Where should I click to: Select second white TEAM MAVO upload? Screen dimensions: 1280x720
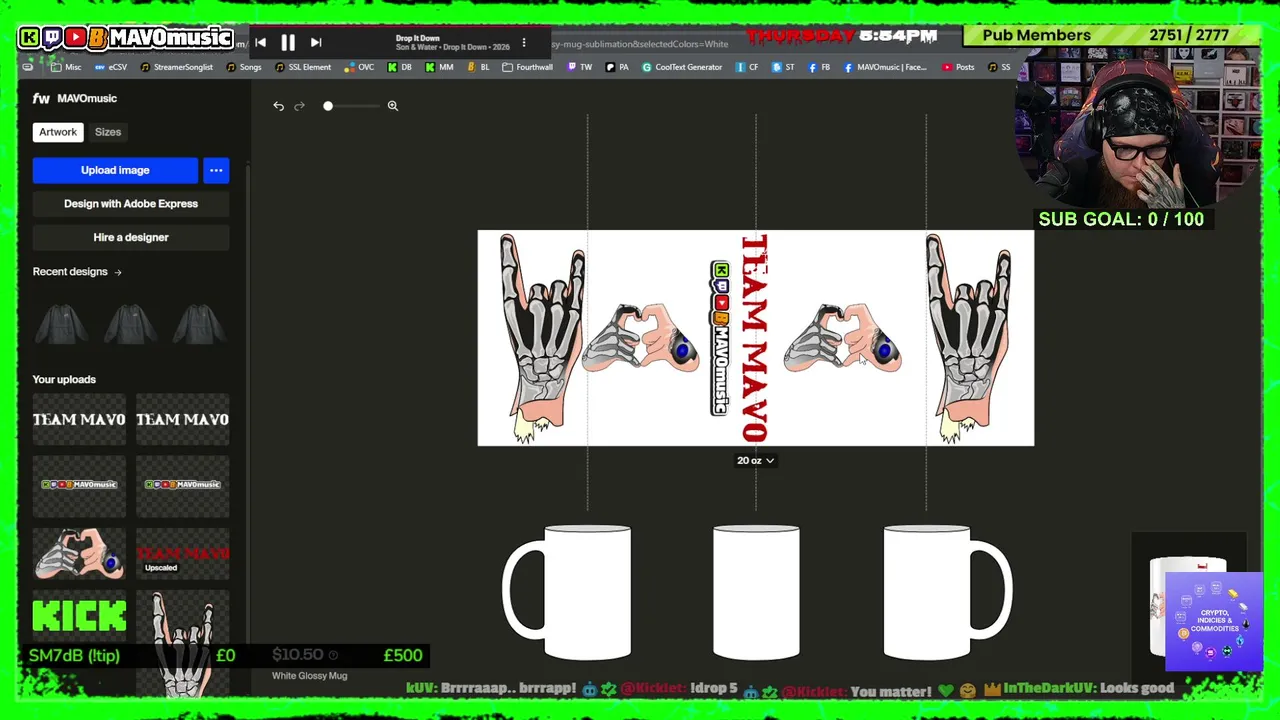[183, 419]
